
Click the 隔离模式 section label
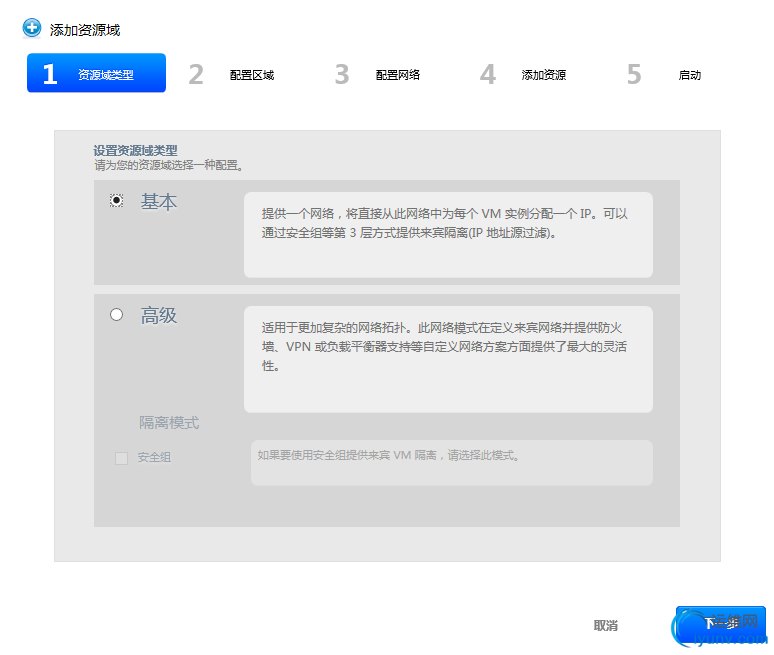click(x=169, y=423)
